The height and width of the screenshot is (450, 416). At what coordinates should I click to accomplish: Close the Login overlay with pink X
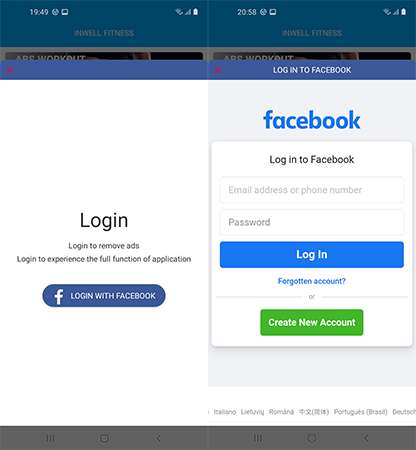(x=10, y=70)
